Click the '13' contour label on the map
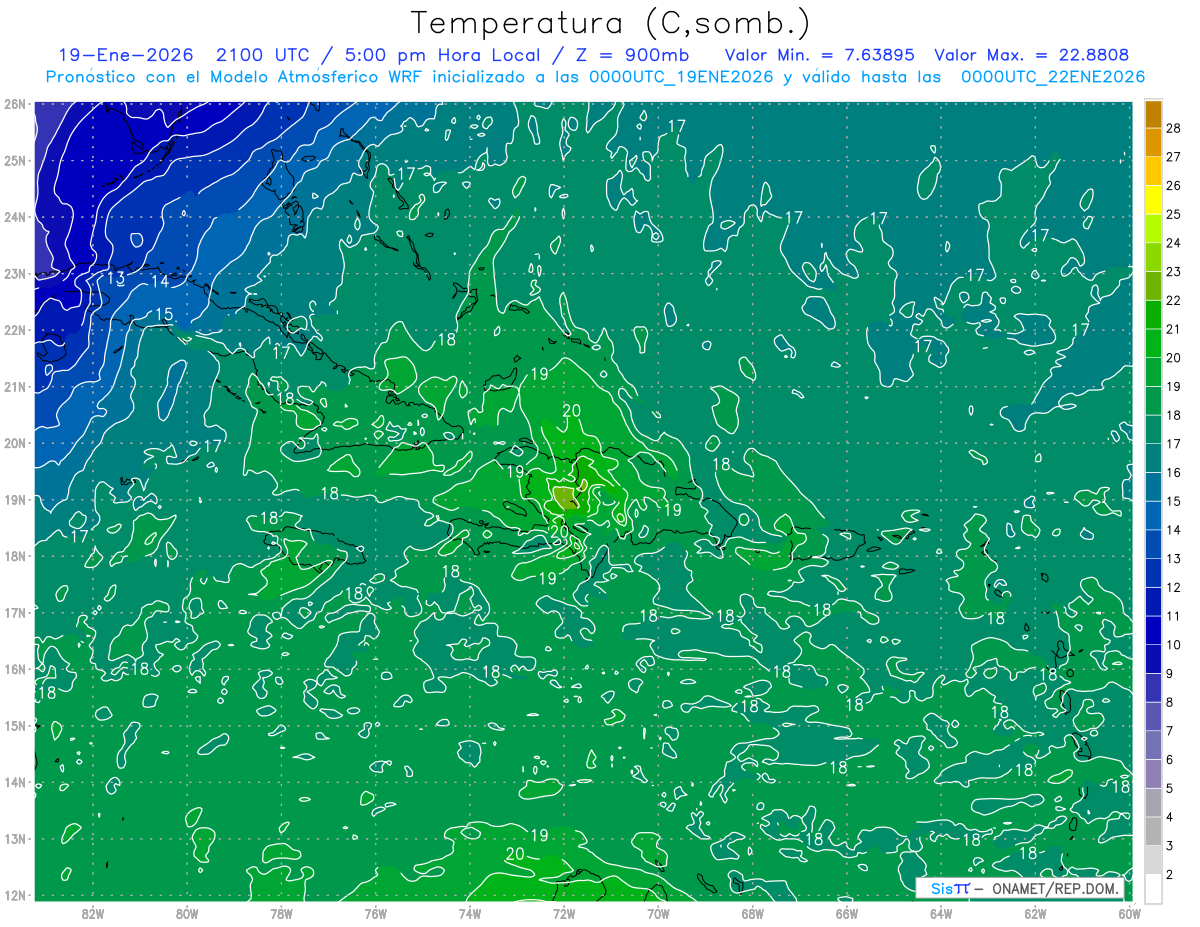 pos(116,278)
